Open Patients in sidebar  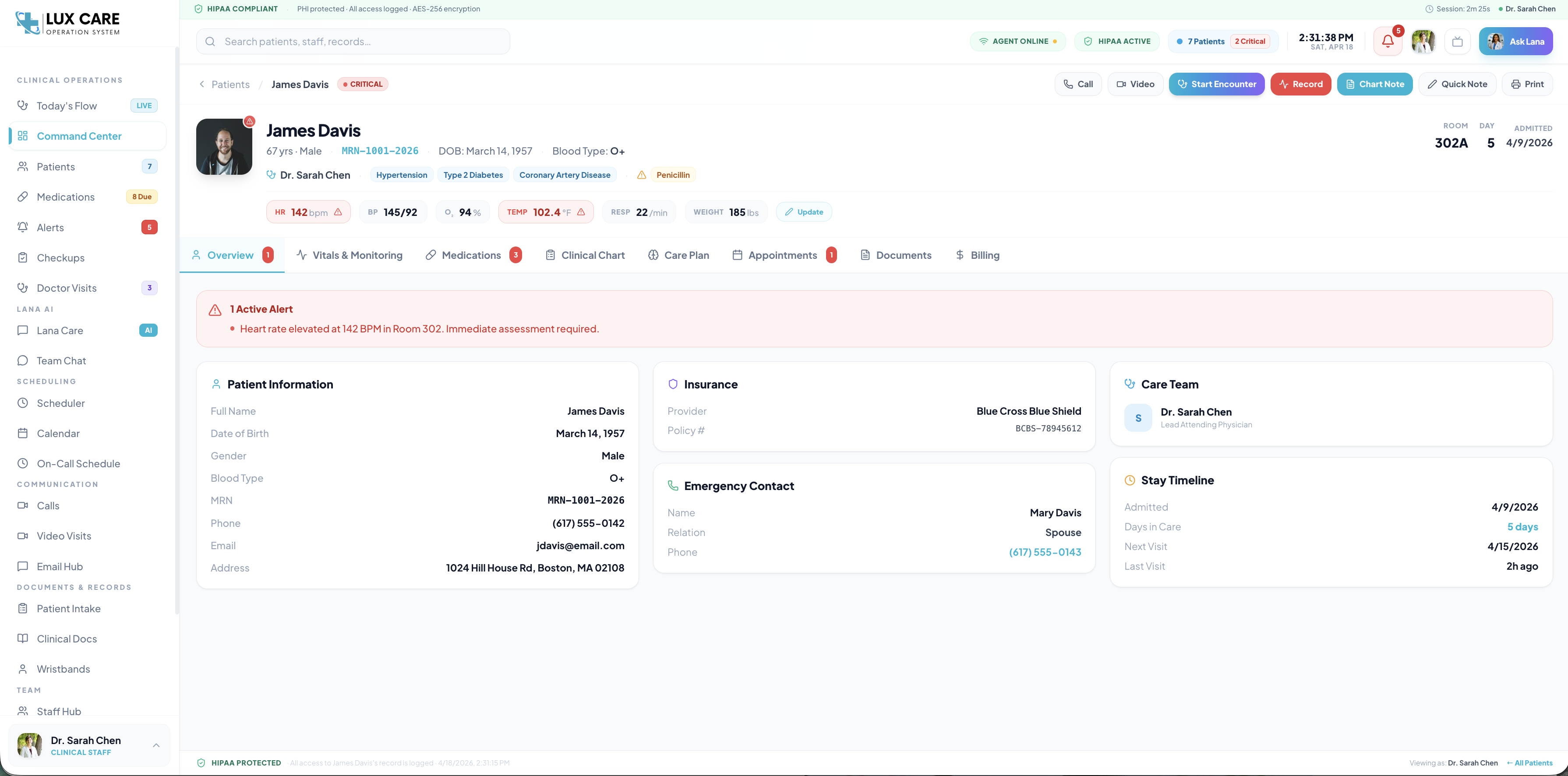88,166
